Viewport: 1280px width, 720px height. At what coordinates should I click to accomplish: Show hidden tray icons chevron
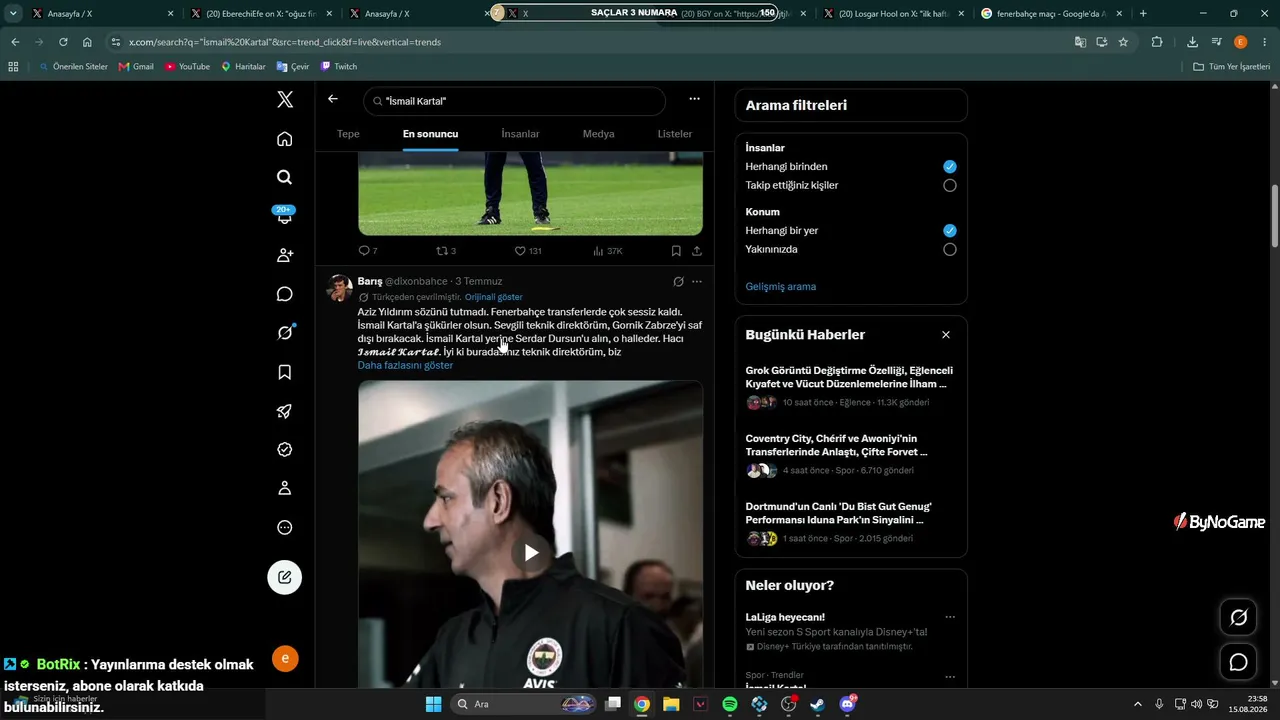click(x=1138, y=704)
